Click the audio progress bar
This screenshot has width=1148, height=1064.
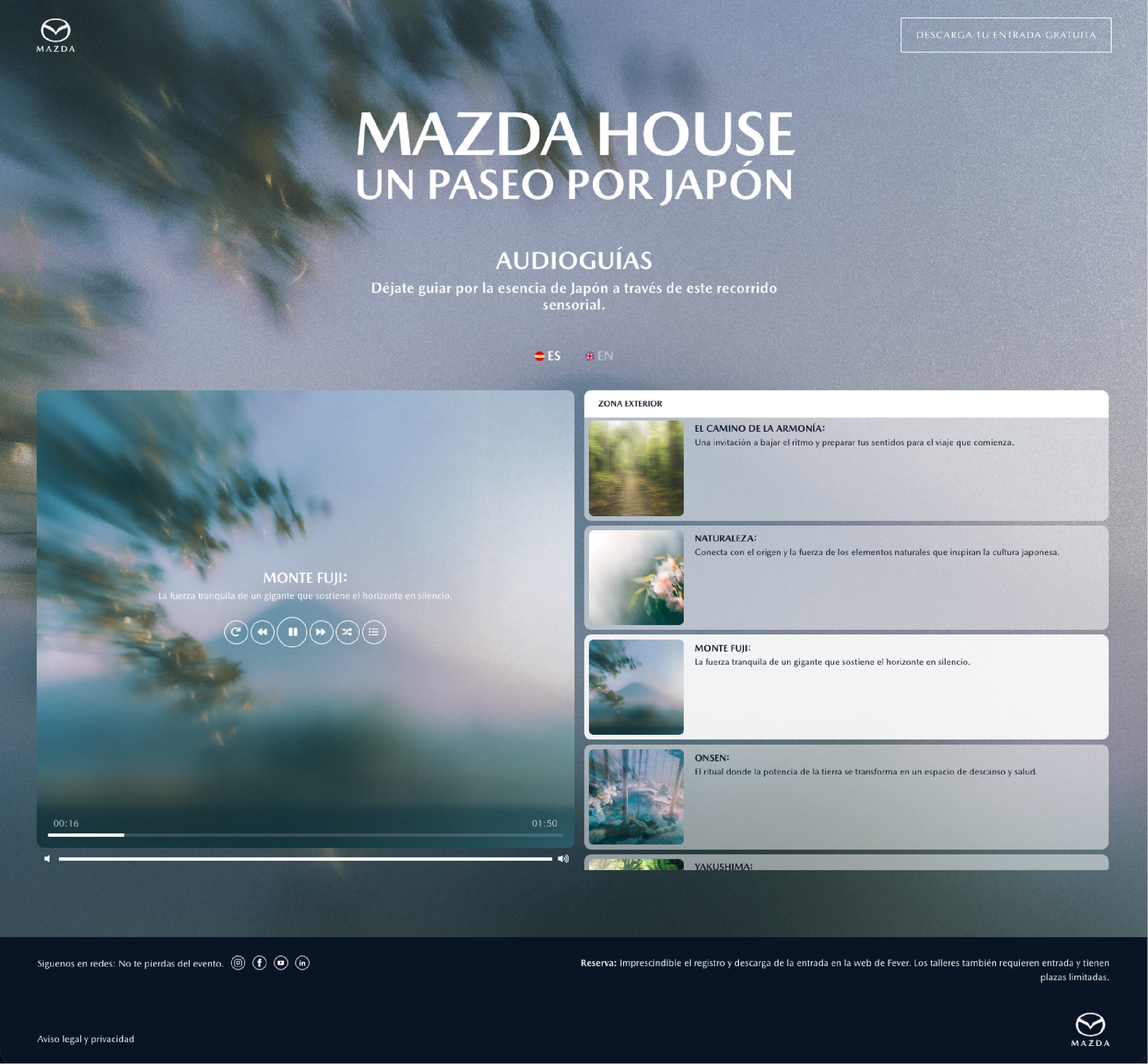click(x=305, y=835)
